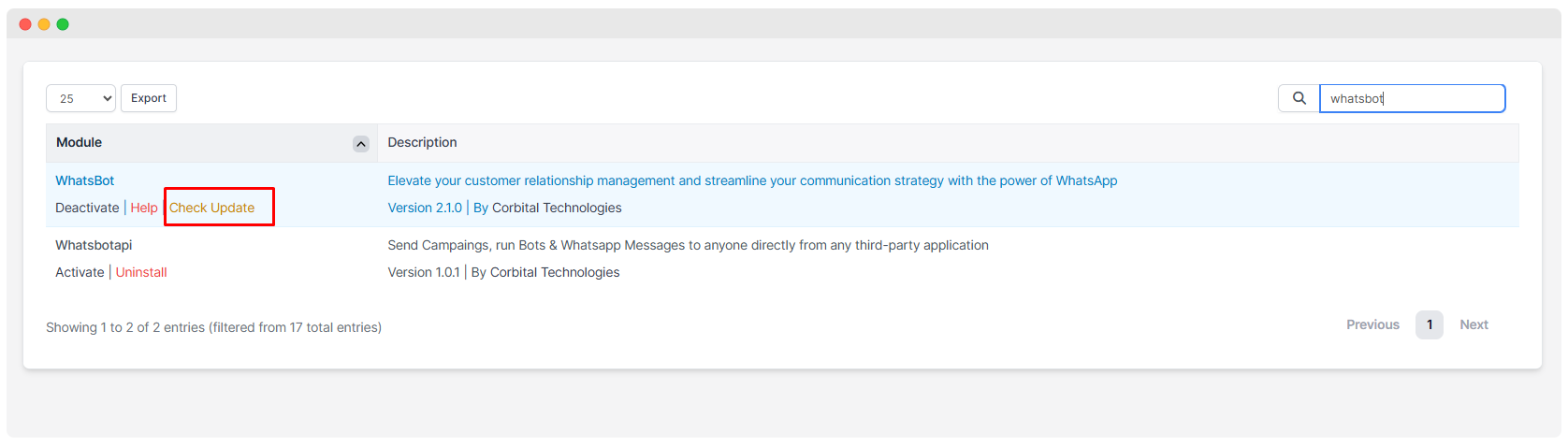Screen dimensions: 1568x446
Task: Click Version 2.1.0 text
Action: pos(425,208)
